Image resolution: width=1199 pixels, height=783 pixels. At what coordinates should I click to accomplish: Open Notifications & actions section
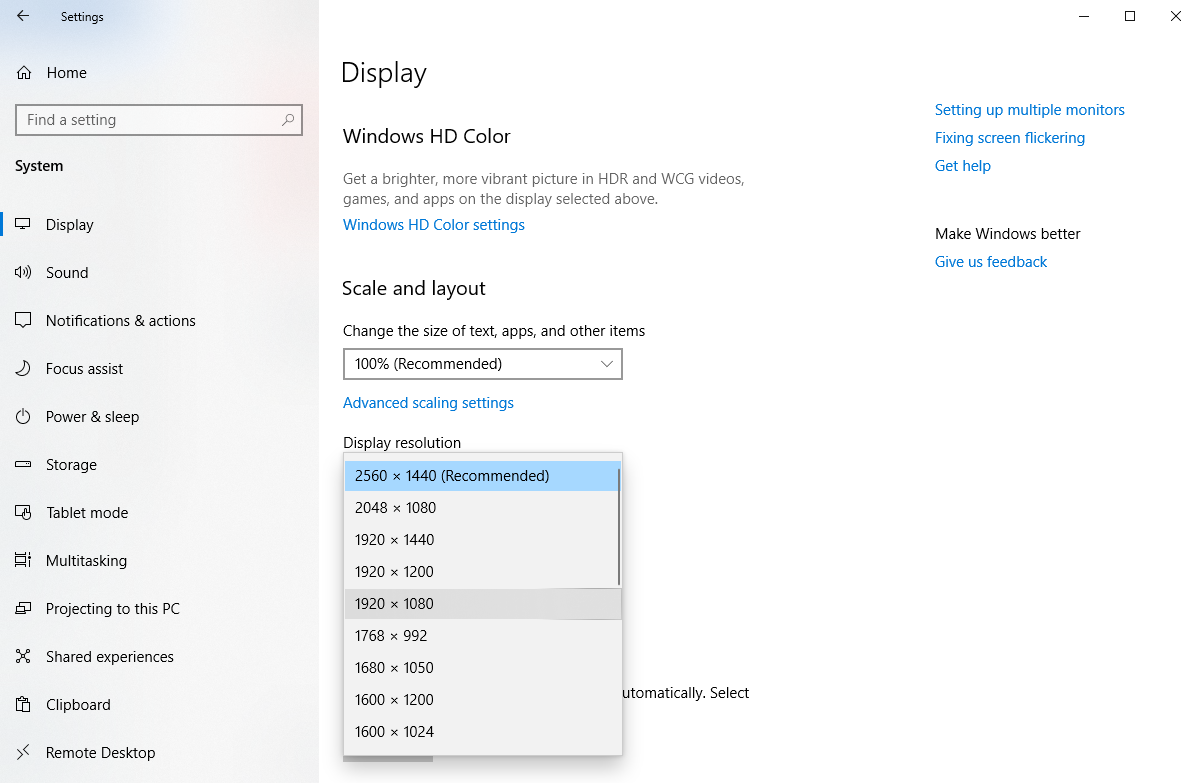click(x=159, y=320)
